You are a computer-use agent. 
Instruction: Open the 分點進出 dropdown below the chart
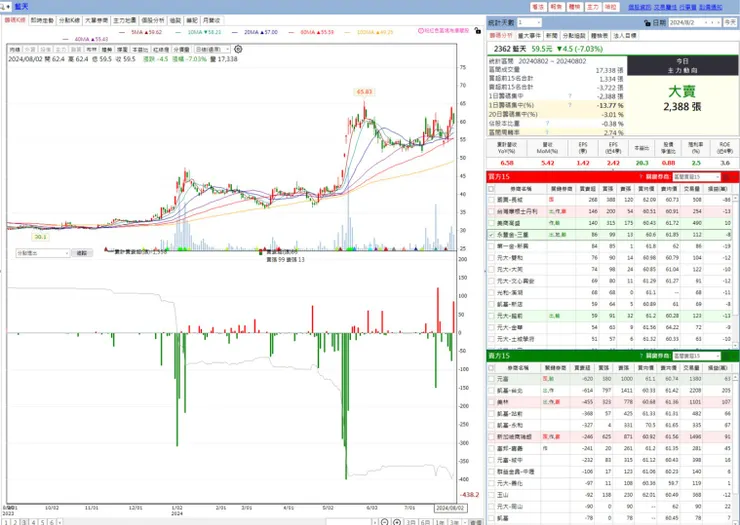pyautogui.click(x=42, y=253)
